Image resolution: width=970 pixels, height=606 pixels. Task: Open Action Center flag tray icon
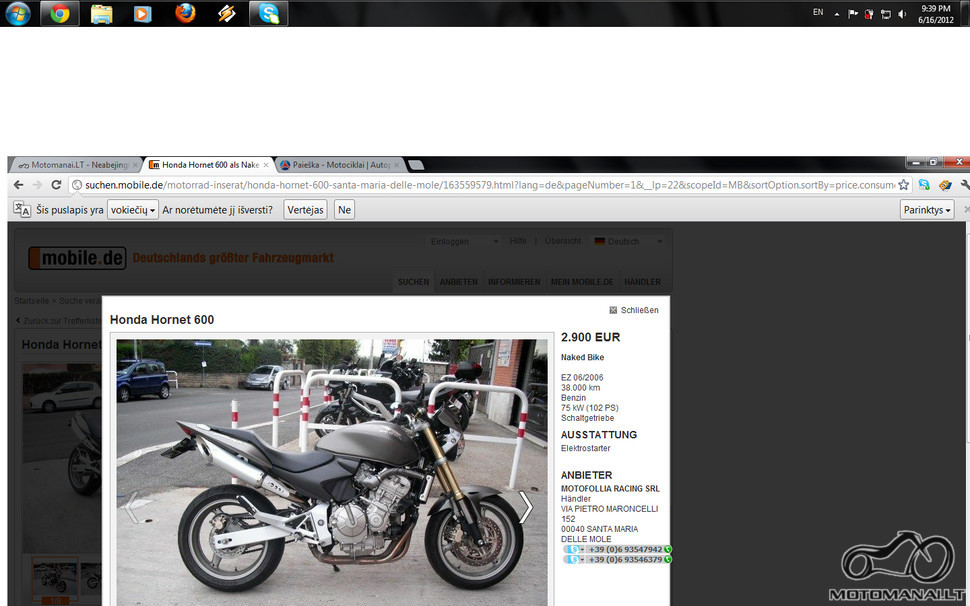[x=852, y=14]
